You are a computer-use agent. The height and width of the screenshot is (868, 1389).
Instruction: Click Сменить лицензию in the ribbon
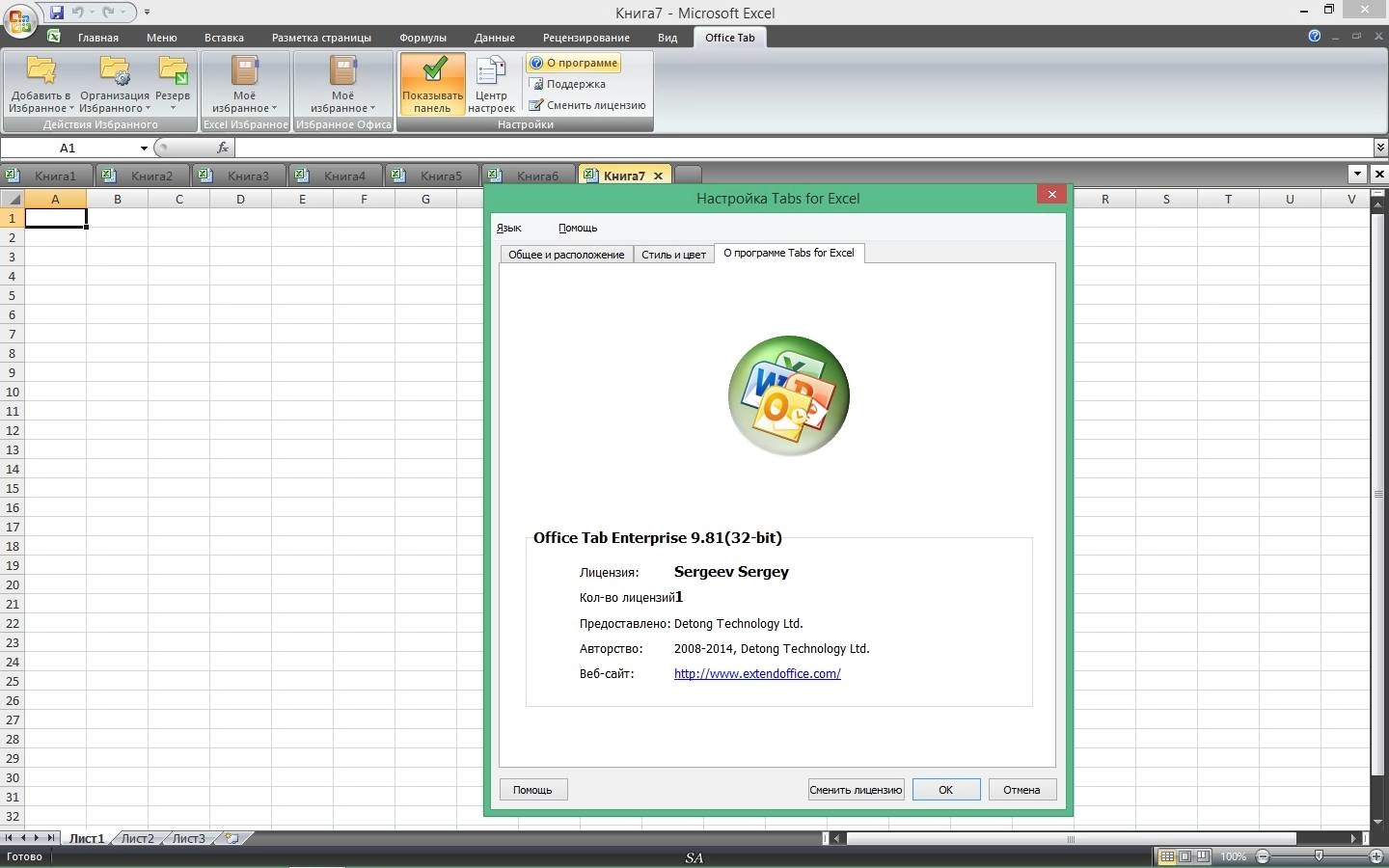(x=587, y=105)
